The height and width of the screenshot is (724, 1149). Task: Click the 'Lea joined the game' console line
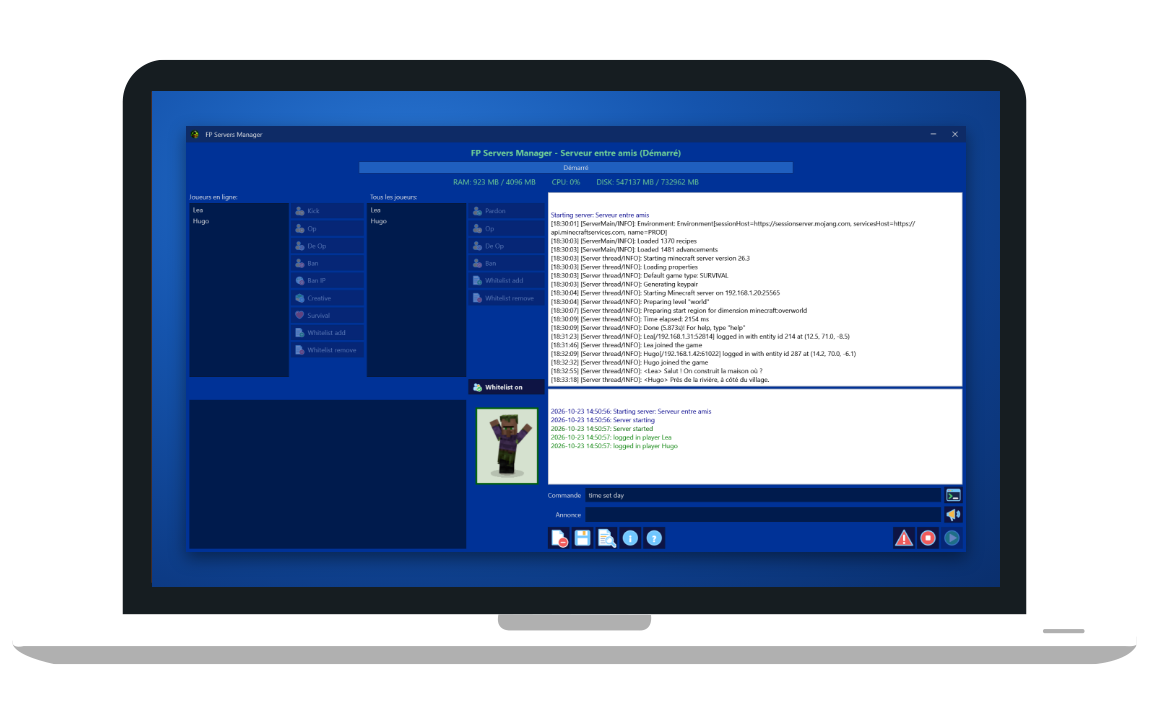click(627, 345)
